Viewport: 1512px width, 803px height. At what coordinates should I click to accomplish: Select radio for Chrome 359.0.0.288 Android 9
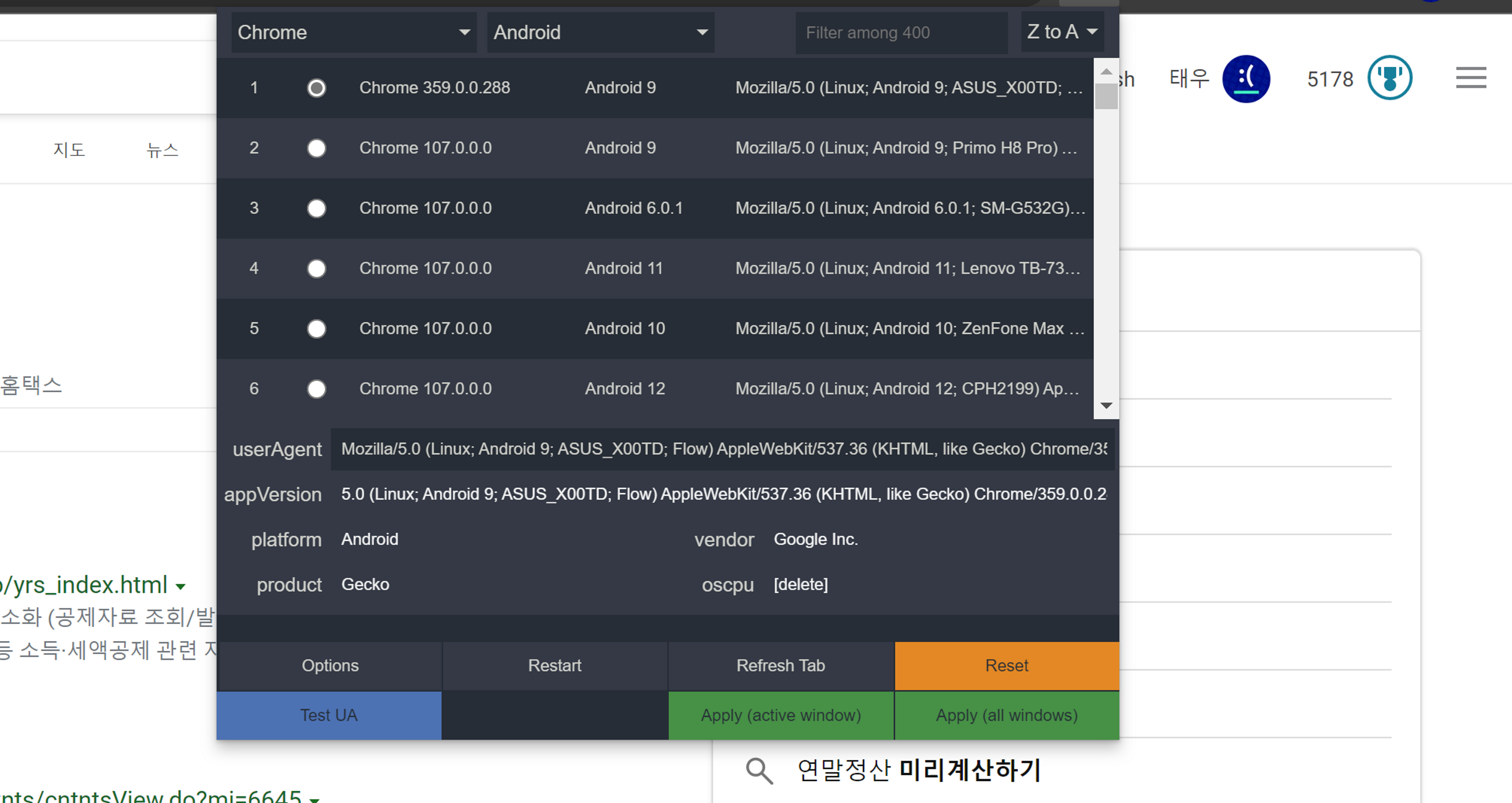pos(316,88)
